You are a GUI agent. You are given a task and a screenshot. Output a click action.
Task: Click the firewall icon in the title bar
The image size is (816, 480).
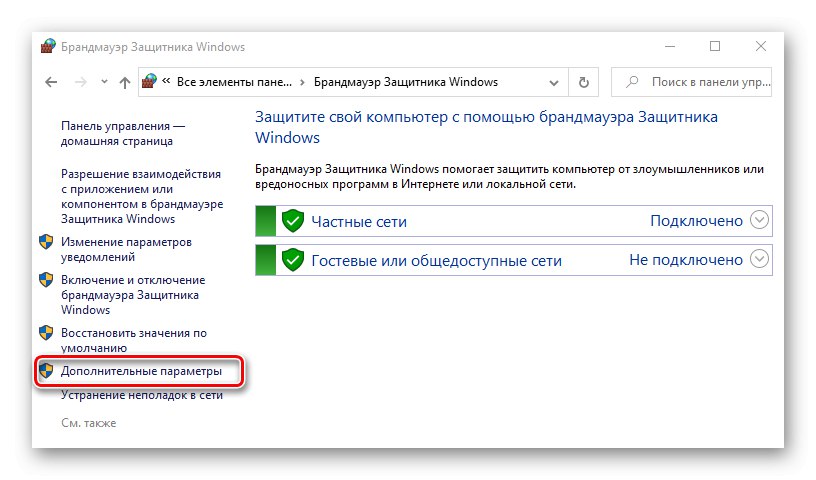coord(48,46)
